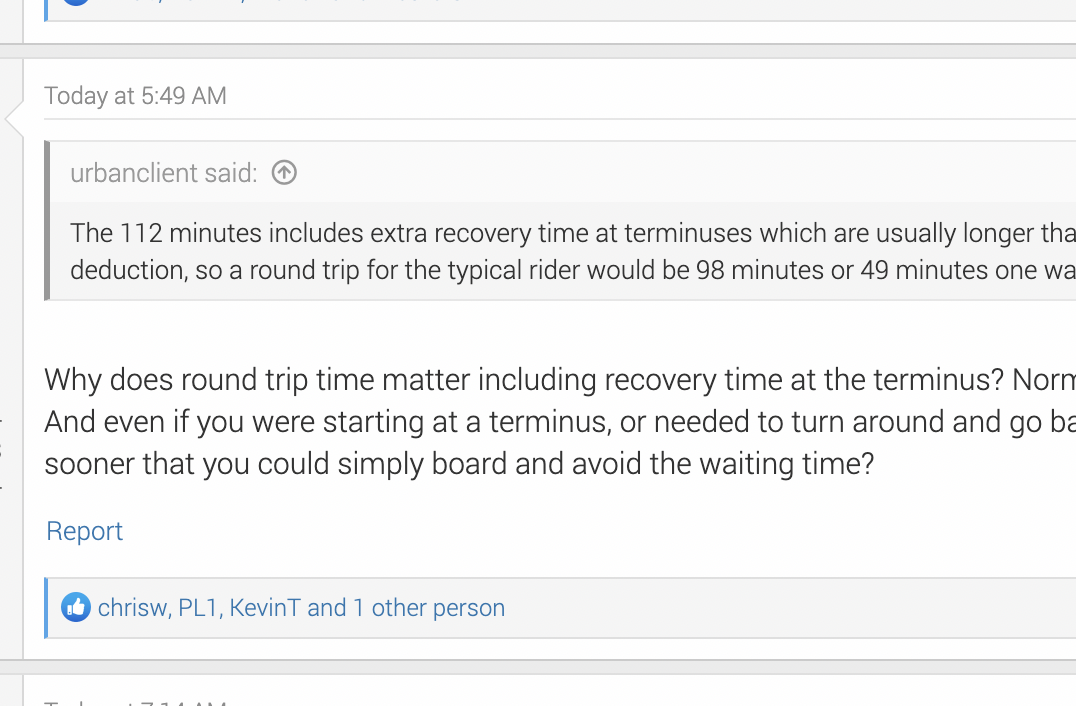Open chrisw's profile from the likes list

(x=132, y=608)
